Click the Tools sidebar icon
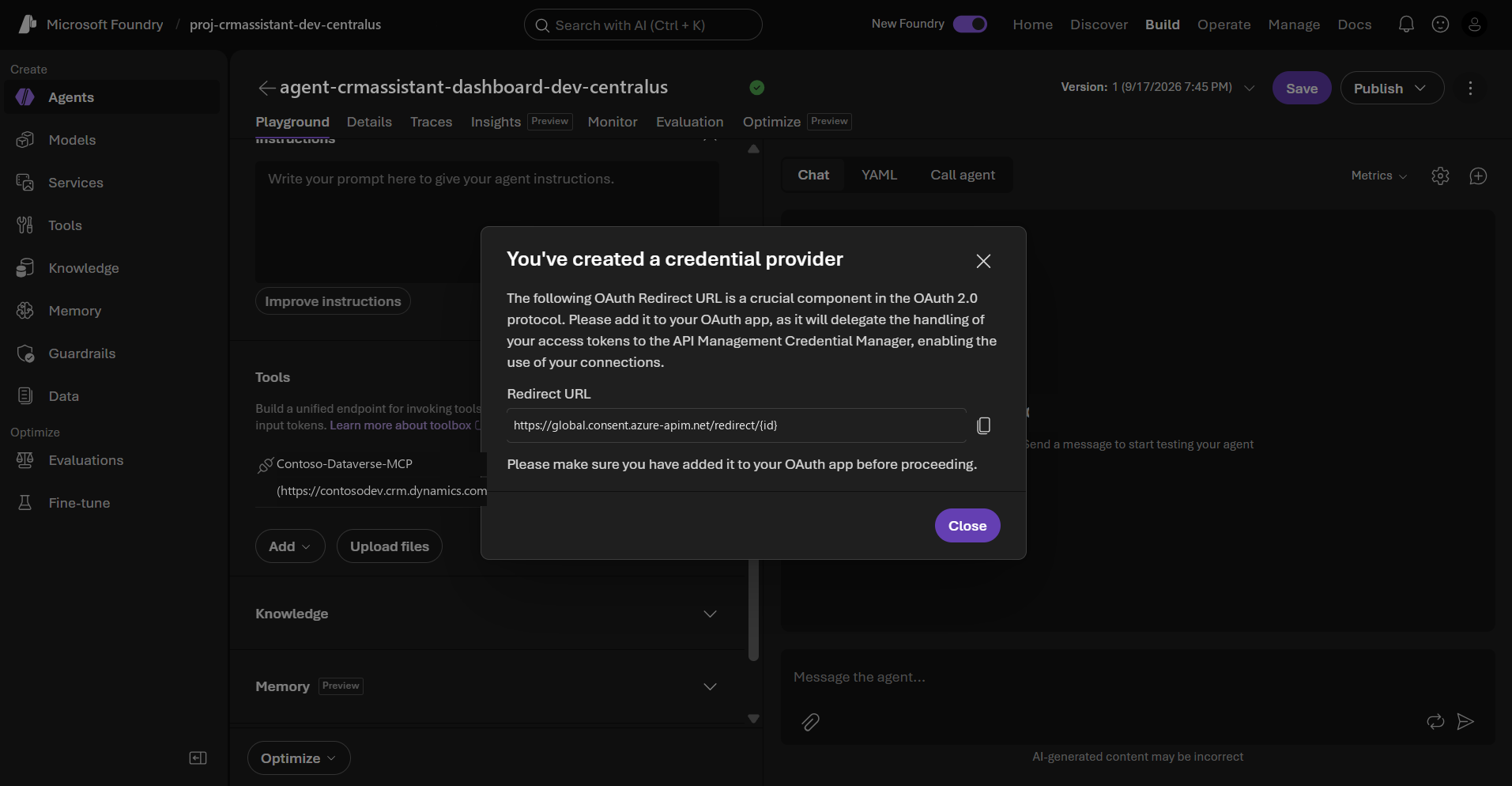This screenshot has width=1512, height=786. point(25,225)
